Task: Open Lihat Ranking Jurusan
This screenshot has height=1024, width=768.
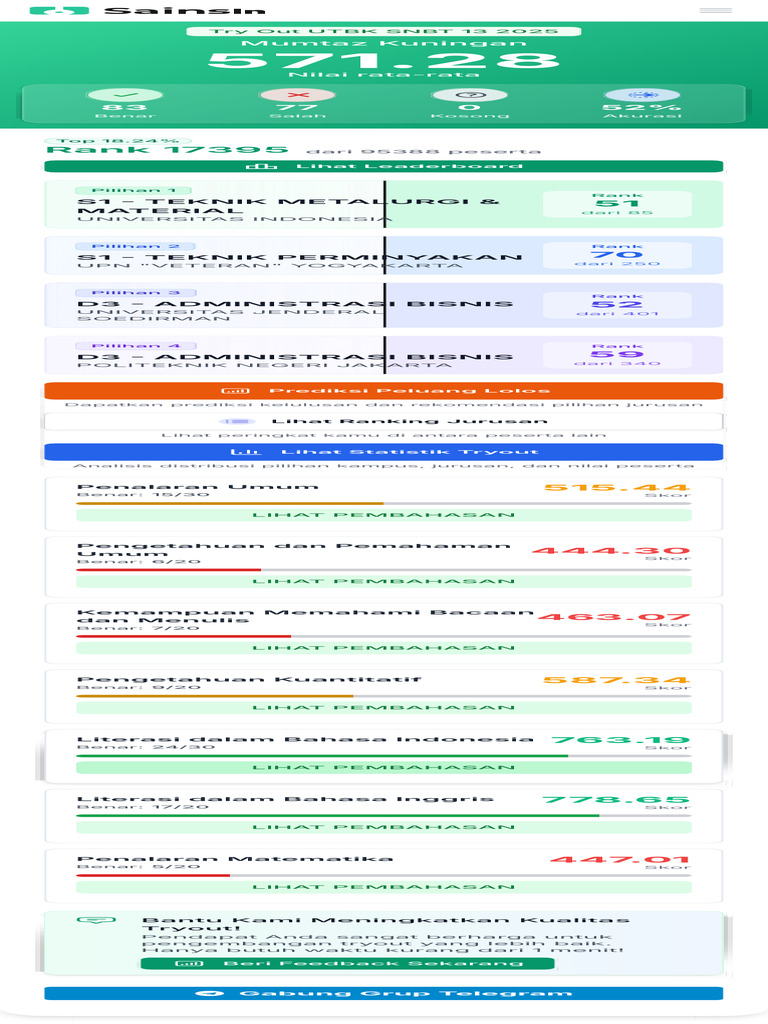Action: click(x=383, y=421)
